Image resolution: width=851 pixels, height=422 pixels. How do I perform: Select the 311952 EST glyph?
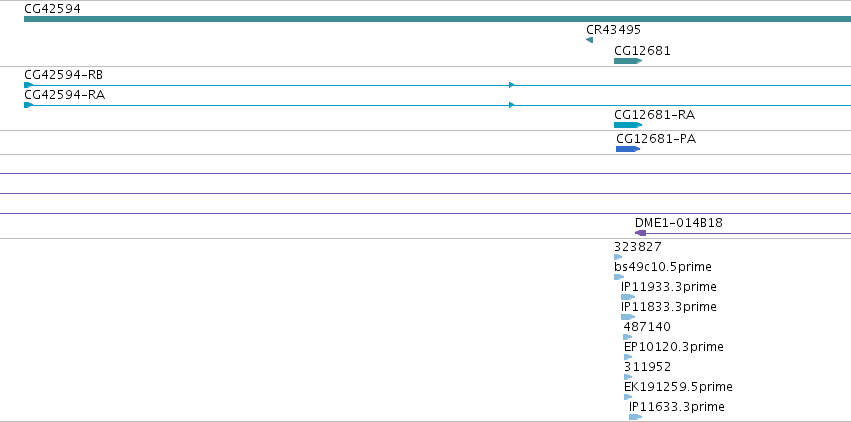point(628,377)
